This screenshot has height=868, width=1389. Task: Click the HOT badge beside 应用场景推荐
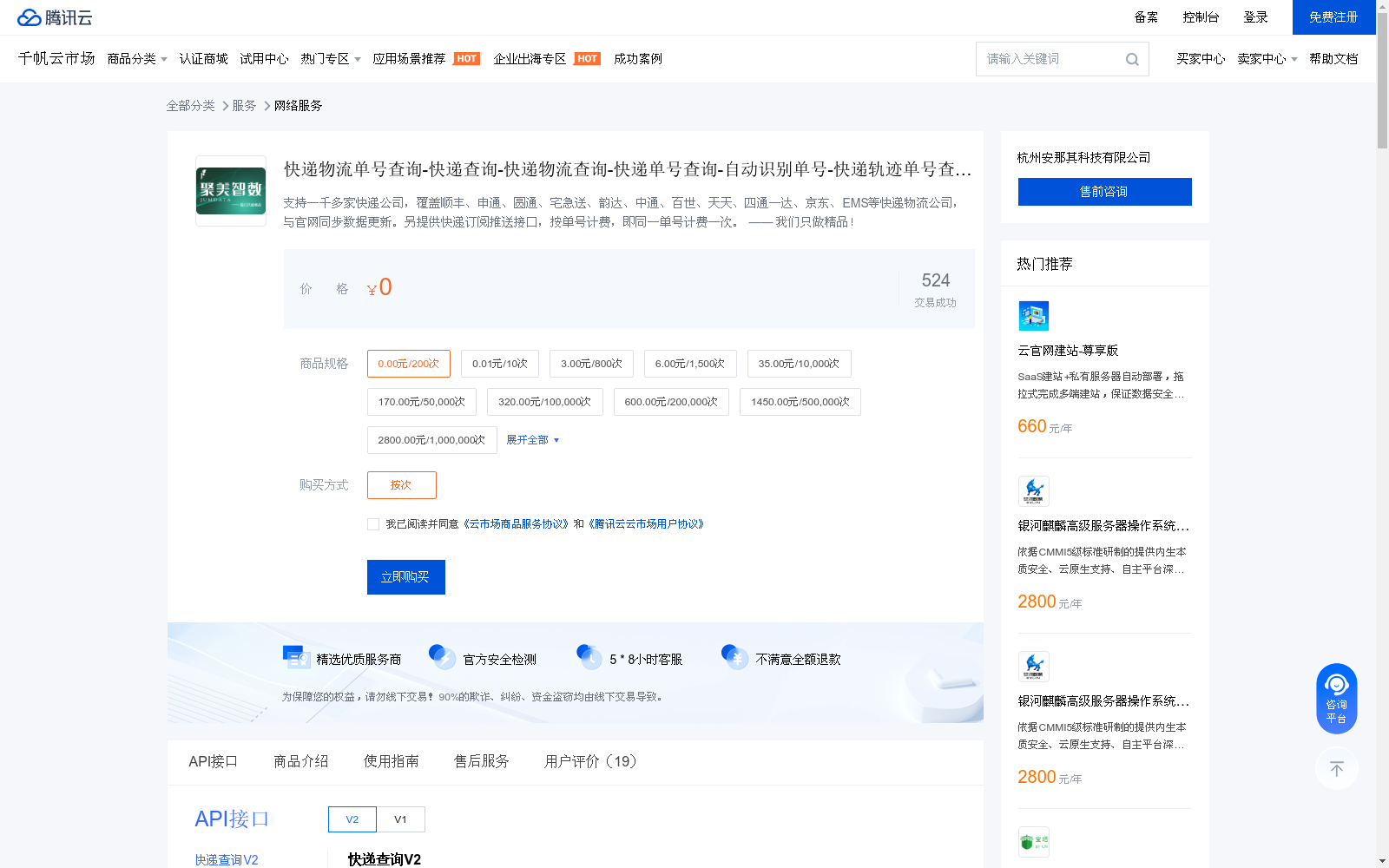(x=467, y=59)
